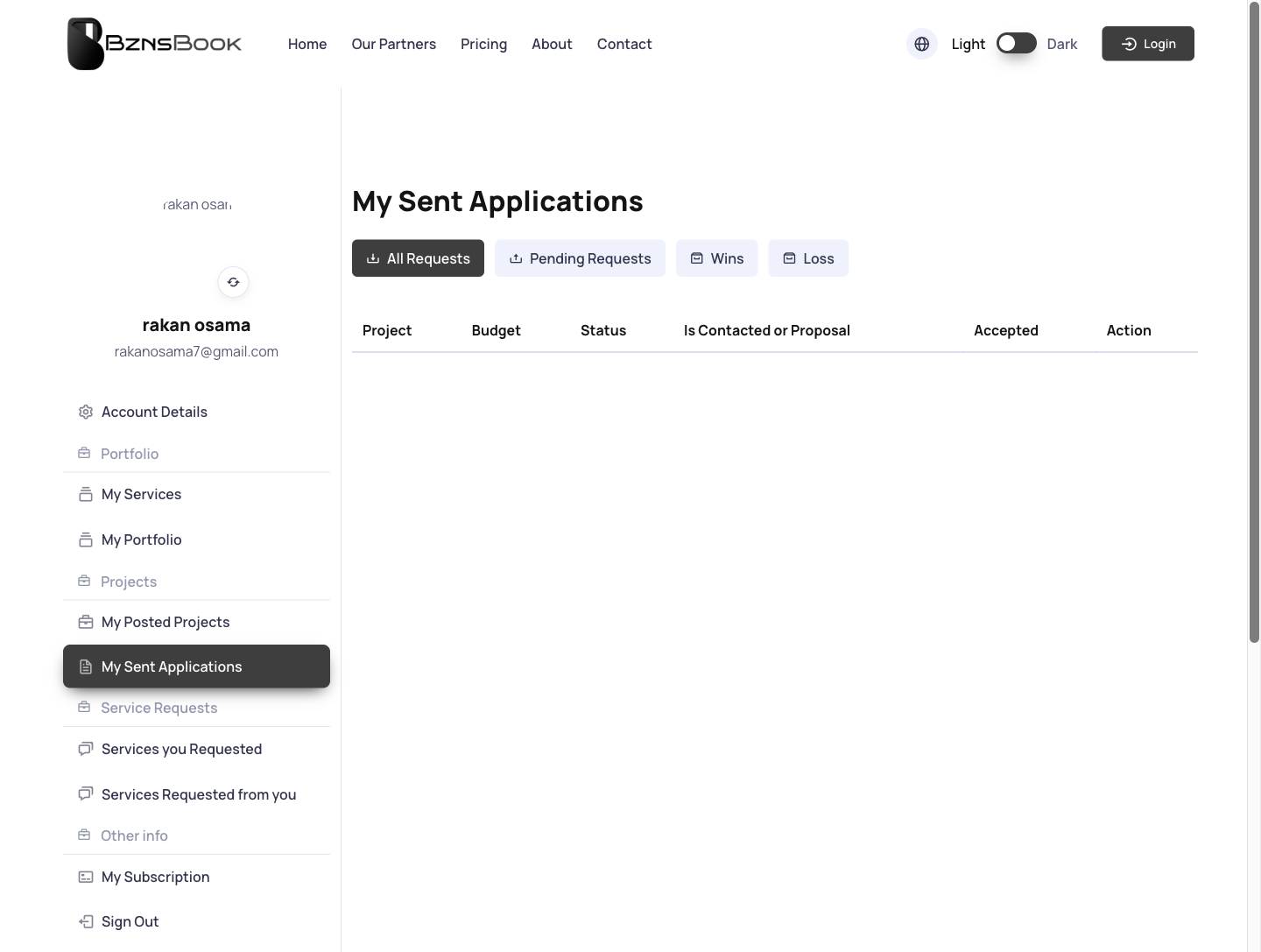1261x952 pixels.
Task: Sign Out of the account
Action: [196, 921]
